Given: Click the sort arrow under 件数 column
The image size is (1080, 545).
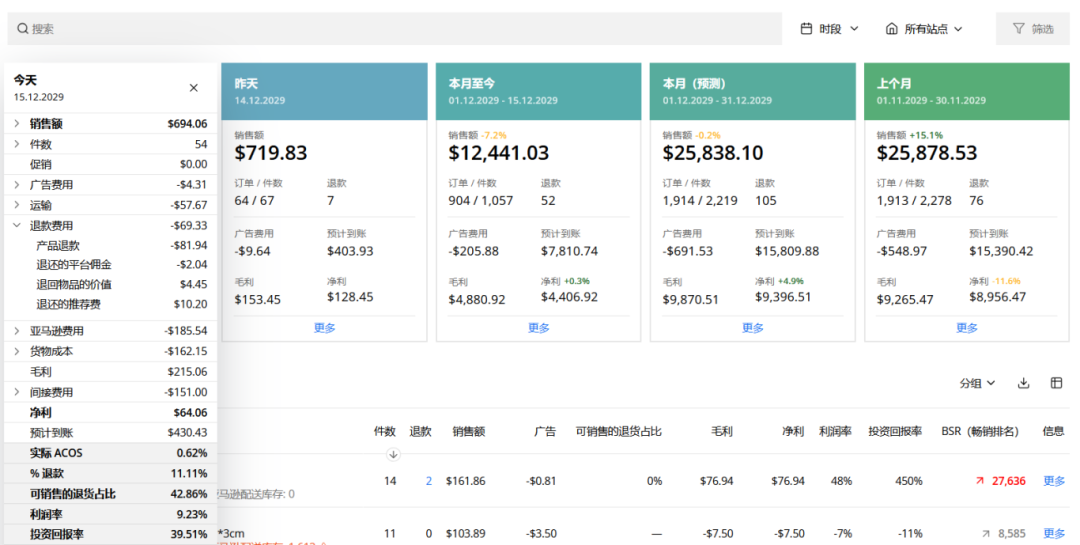Looking at the screenshot, I should coord(393,454).
